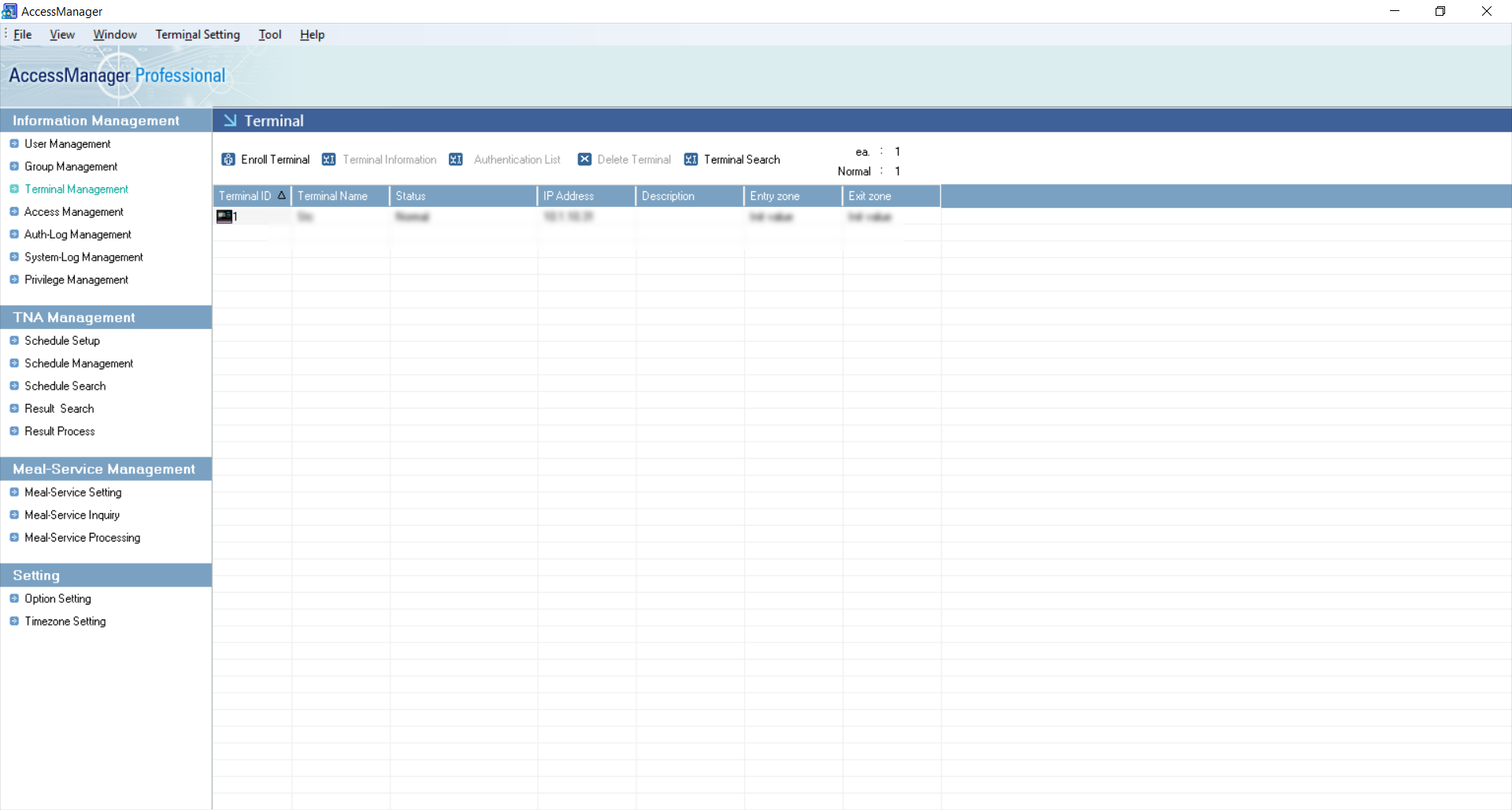The image size is (1512, 810).
Task: Click the Terminal Management icon in sidebar
Action: [13, 189]
